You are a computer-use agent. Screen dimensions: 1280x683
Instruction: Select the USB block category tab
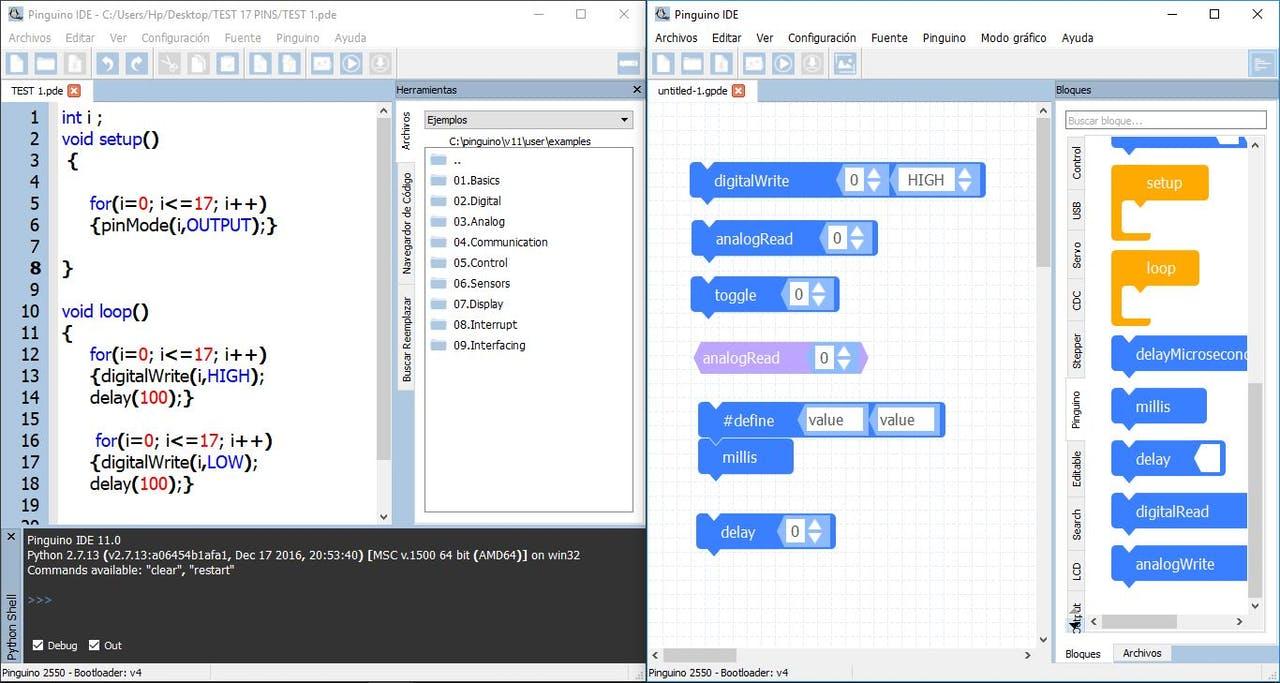pos(1076,211)
